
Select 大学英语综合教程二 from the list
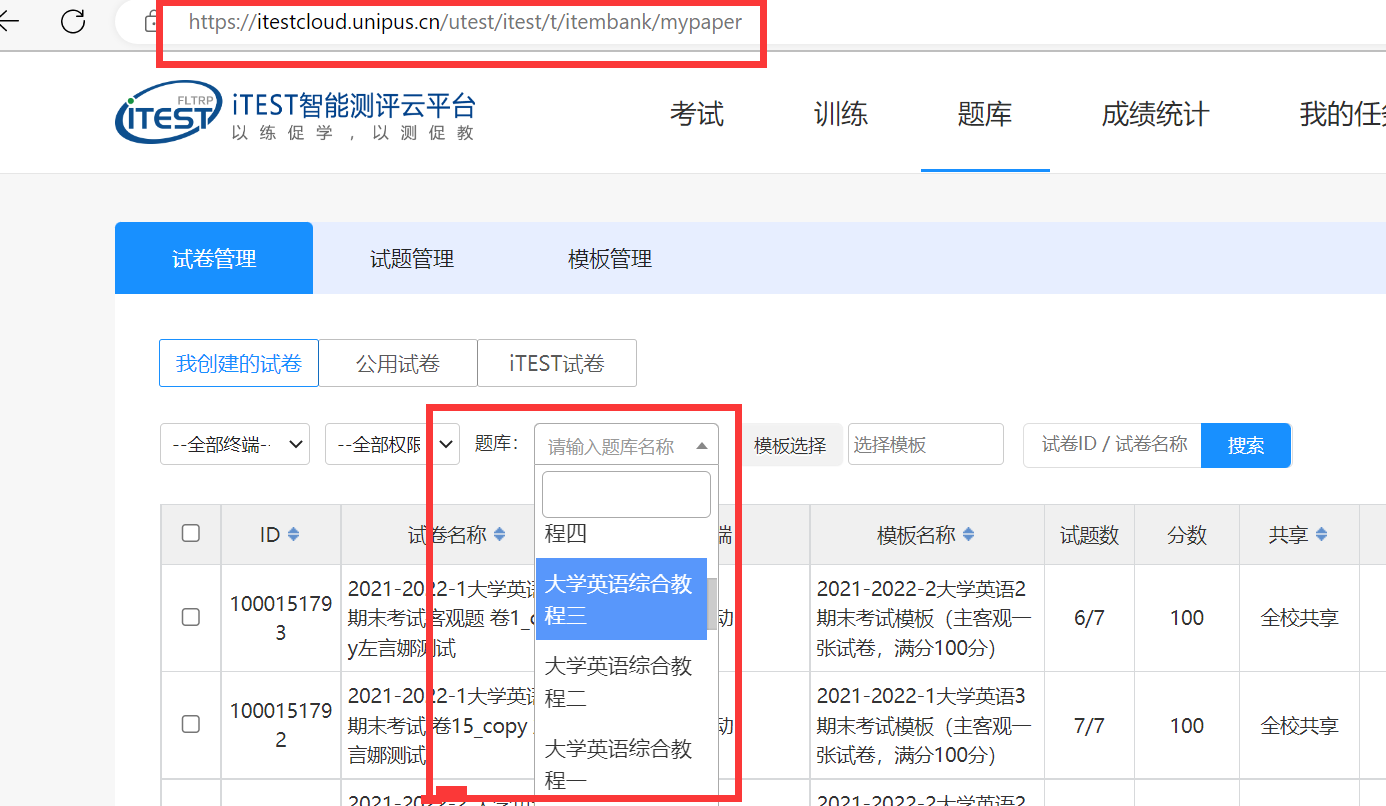pos(618,681)
